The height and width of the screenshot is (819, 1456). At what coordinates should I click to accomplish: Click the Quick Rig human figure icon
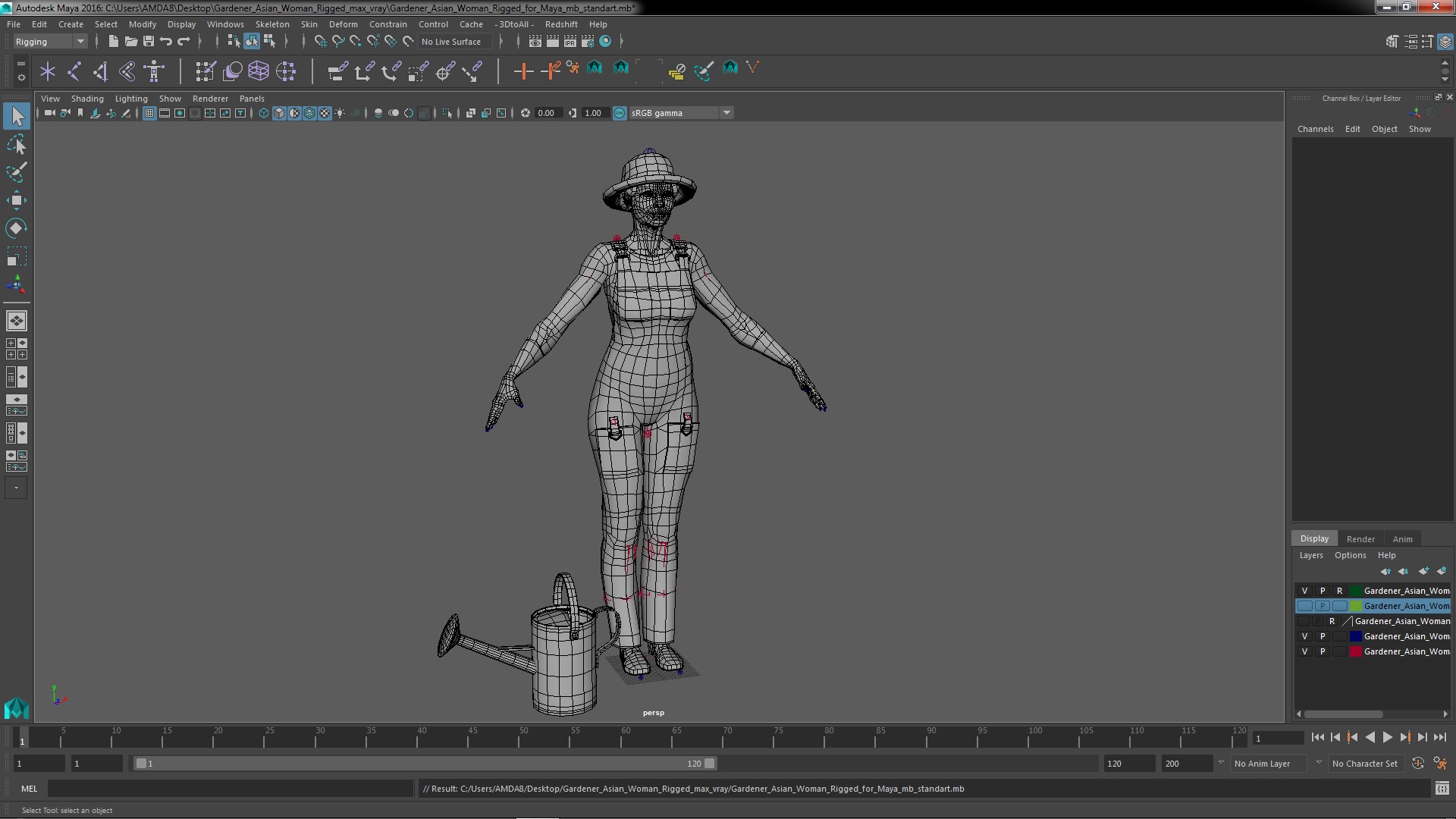[x=154, y=71]
